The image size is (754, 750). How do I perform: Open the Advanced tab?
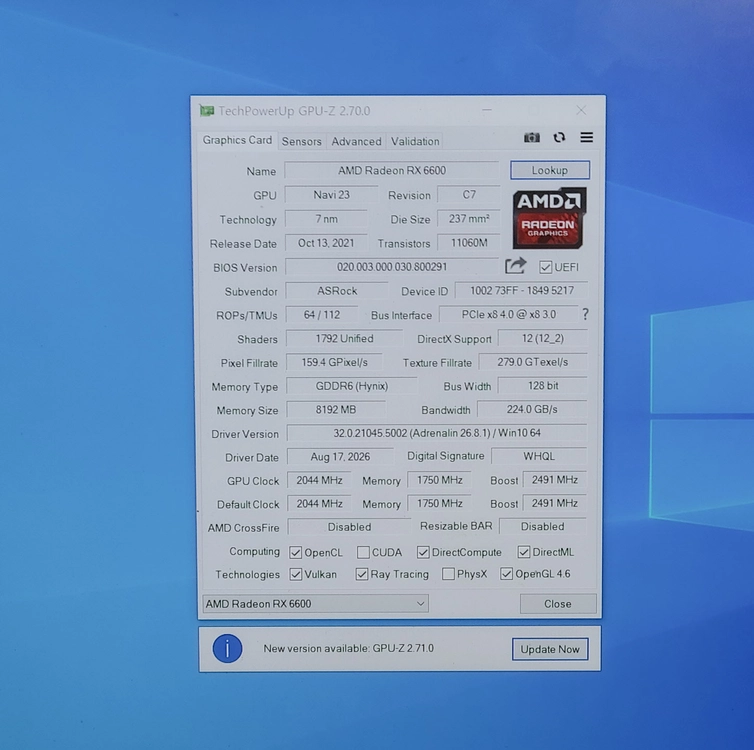356,141
